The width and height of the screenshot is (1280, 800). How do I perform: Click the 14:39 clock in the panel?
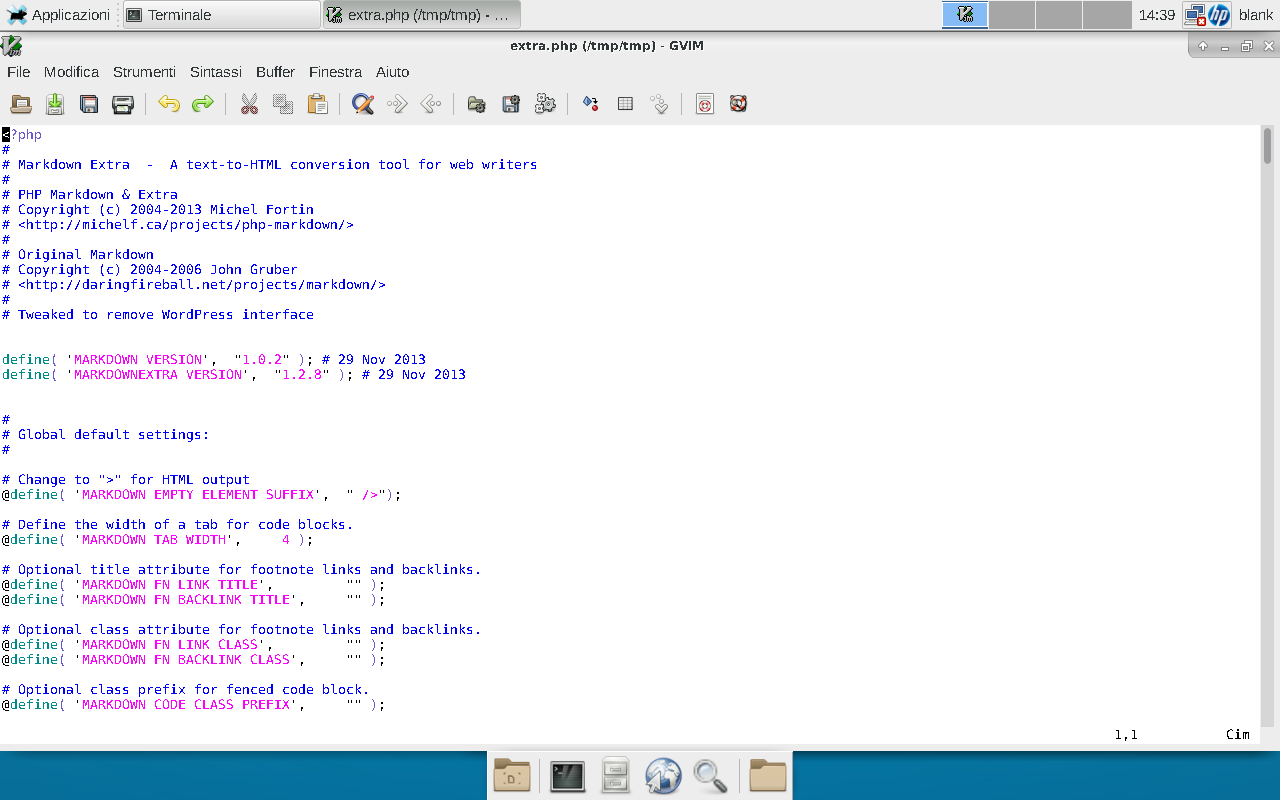(1157, 15)
